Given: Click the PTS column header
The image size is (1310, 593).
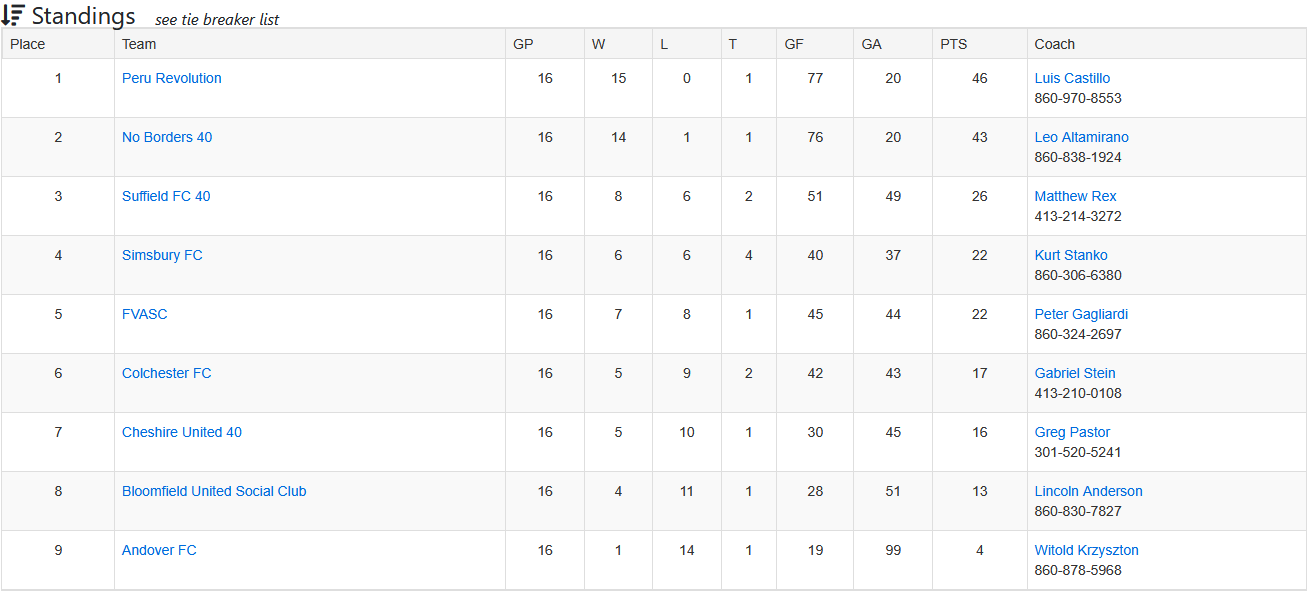Looking at the screenshot, I should coord(954,44).
